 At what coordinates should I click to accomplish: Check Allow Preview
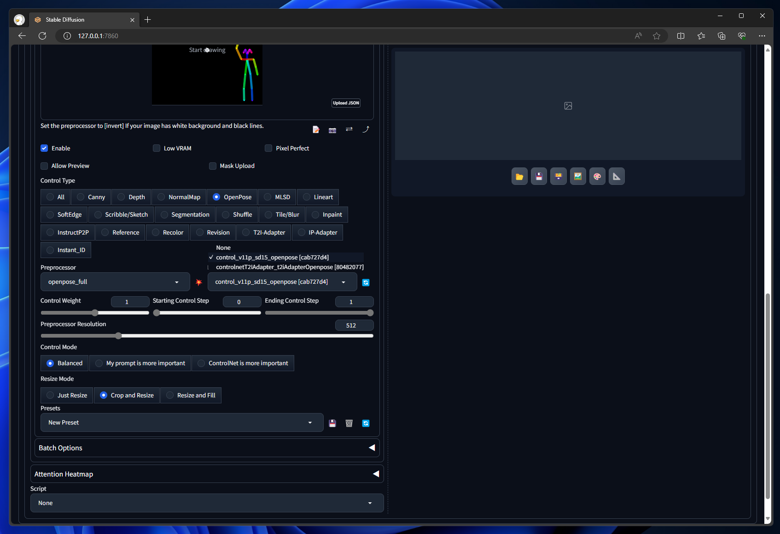click(x=44, y=166)
